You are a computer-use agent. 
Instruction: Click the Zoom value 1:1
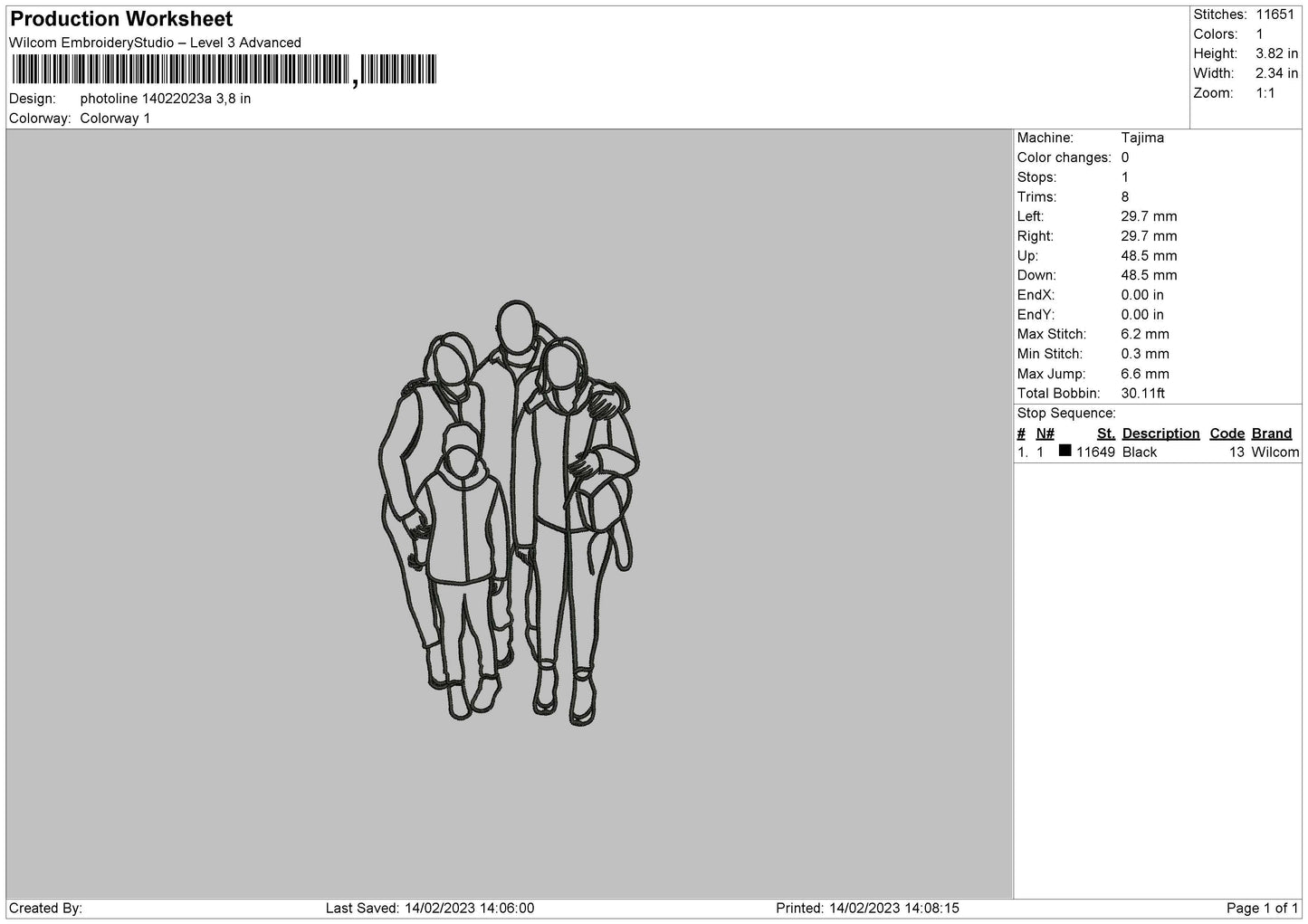[1265, 93]
